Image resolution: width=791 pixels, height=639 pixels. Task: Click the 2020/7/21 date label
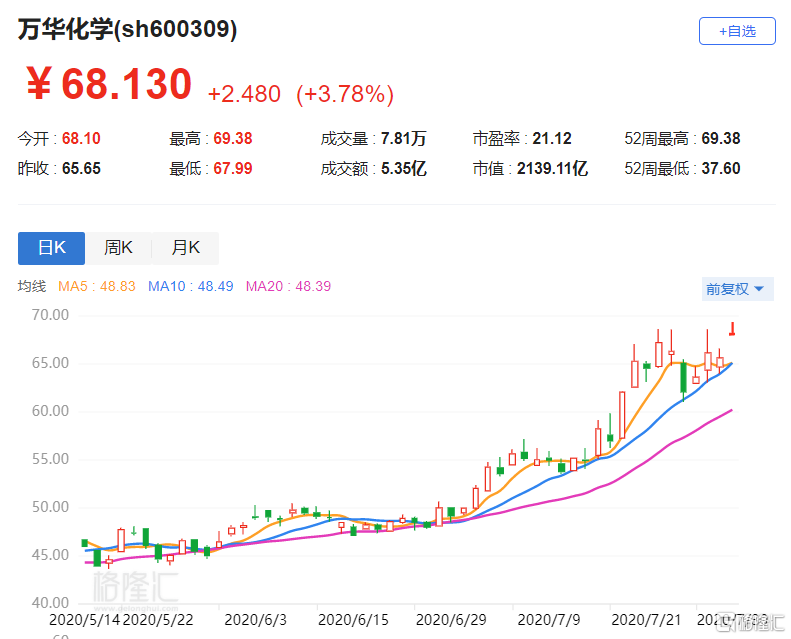tap(646, 620)
